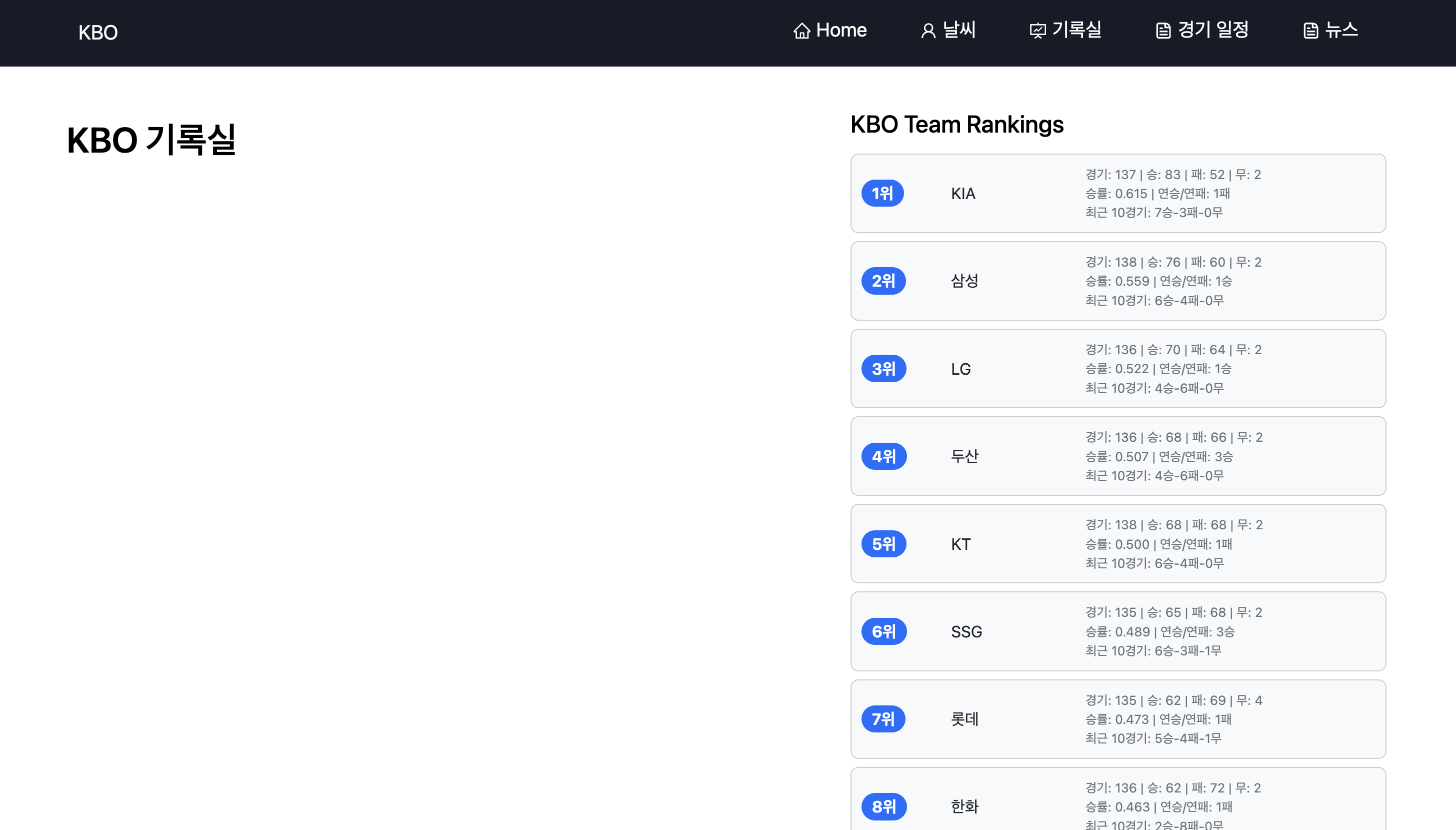1456x830 pixels.
Task: Go to the Home menu item
Action: tap(830, 30)
